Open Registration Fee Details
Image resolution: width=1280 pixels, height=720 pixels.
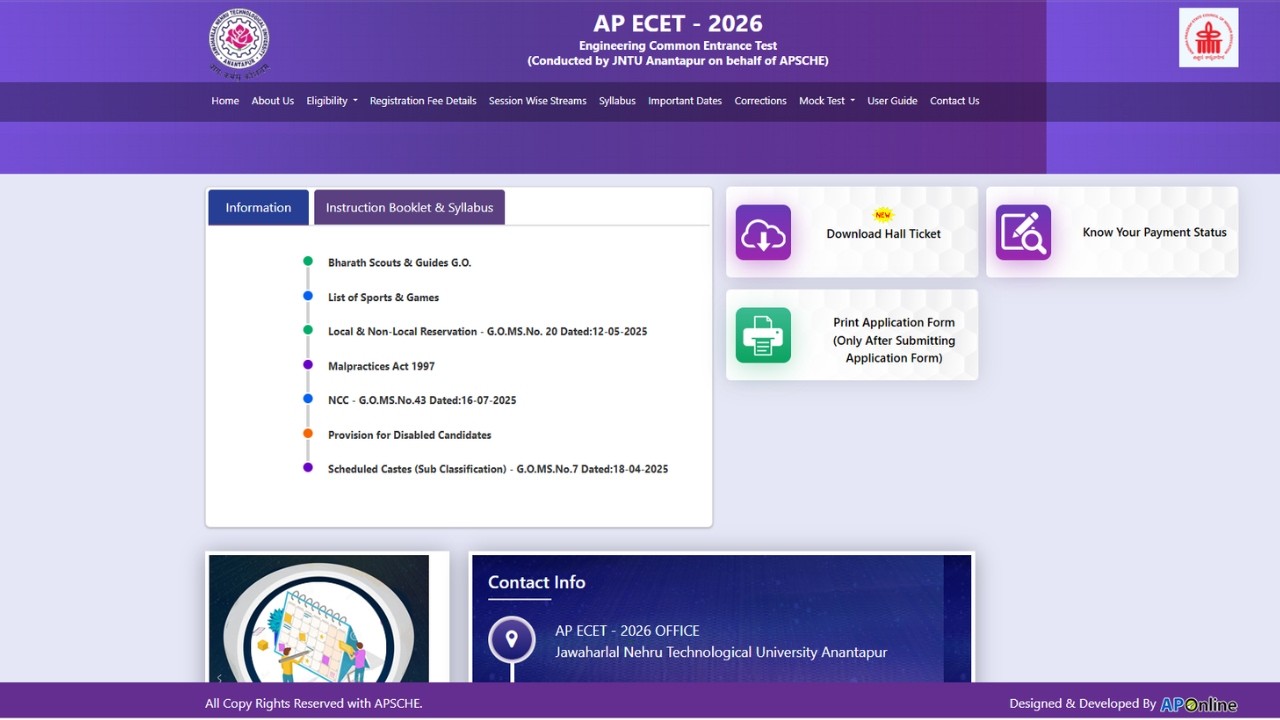tap(423, 101)
